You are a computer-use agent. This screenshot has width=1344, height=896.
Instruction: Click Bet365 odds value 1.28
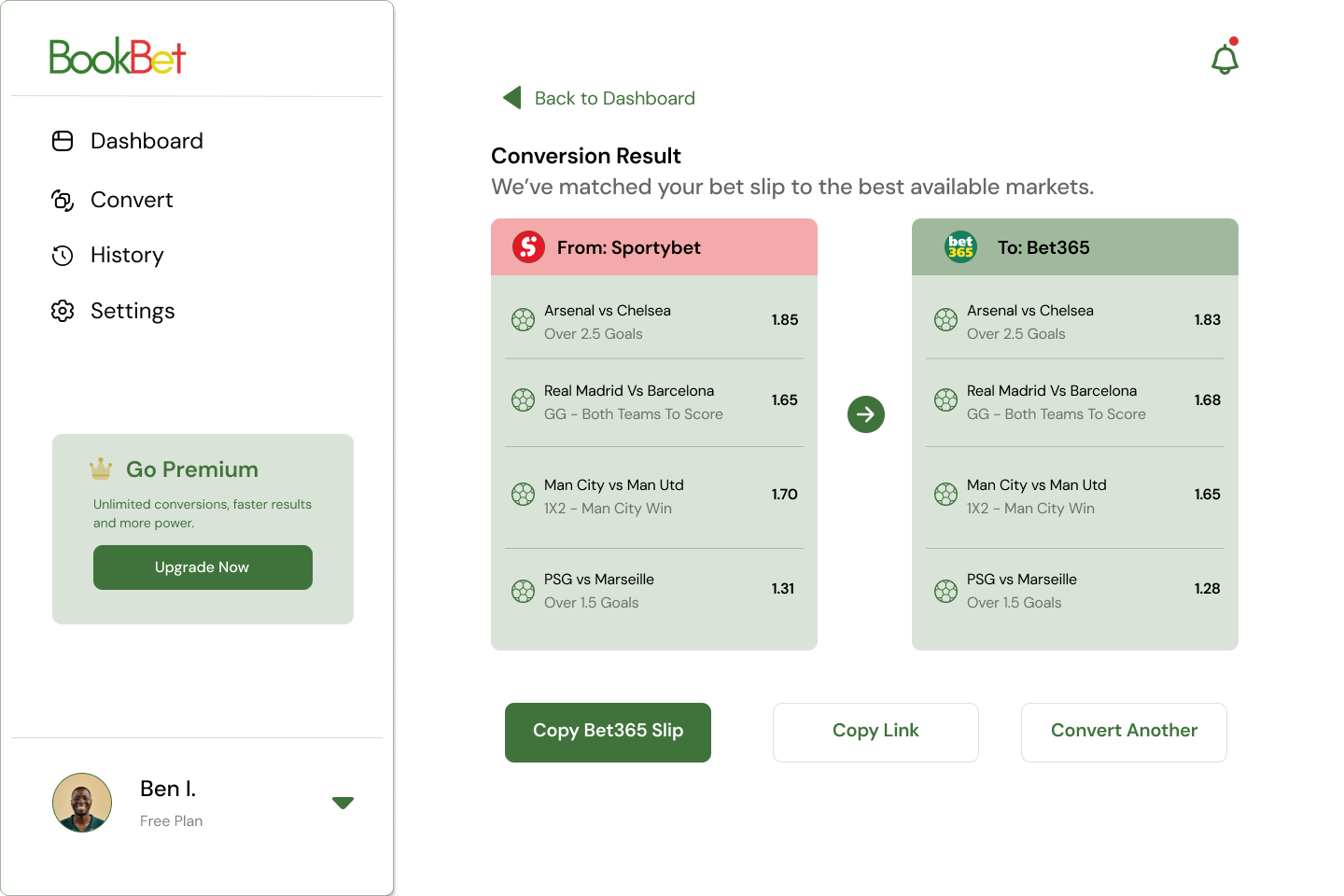coord(1208,589)
